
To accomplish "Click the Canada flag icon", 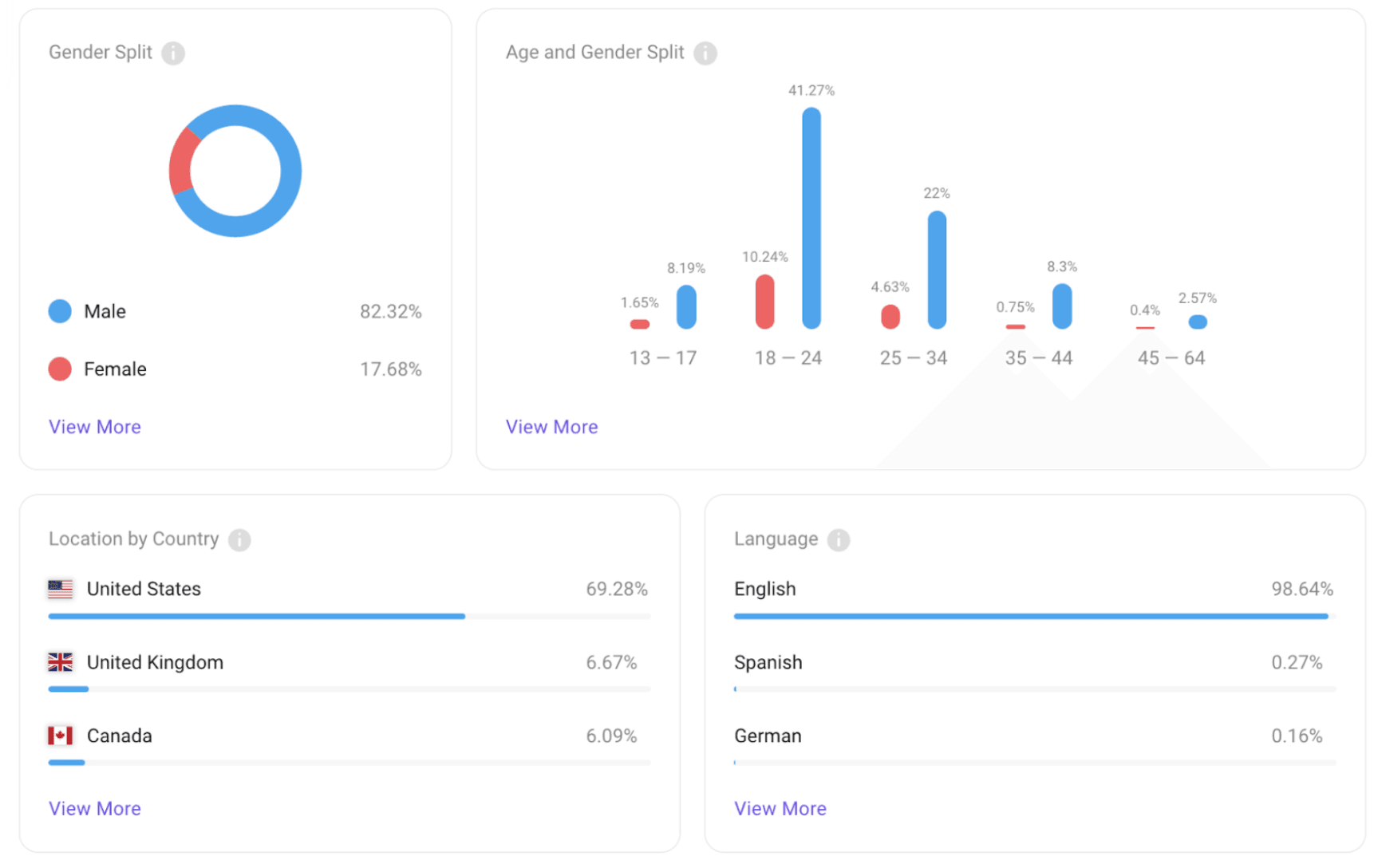I will 60,736.
